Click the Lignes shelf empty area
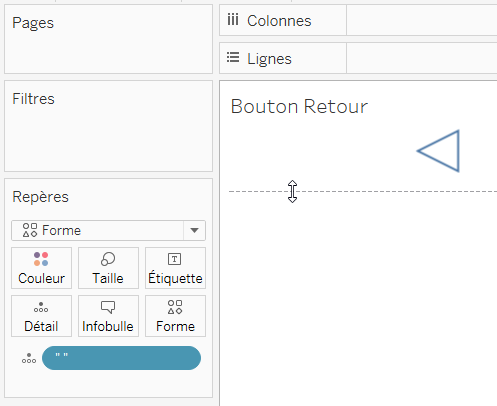This screenshot has height=406, width=497. (x=422, y=58)
